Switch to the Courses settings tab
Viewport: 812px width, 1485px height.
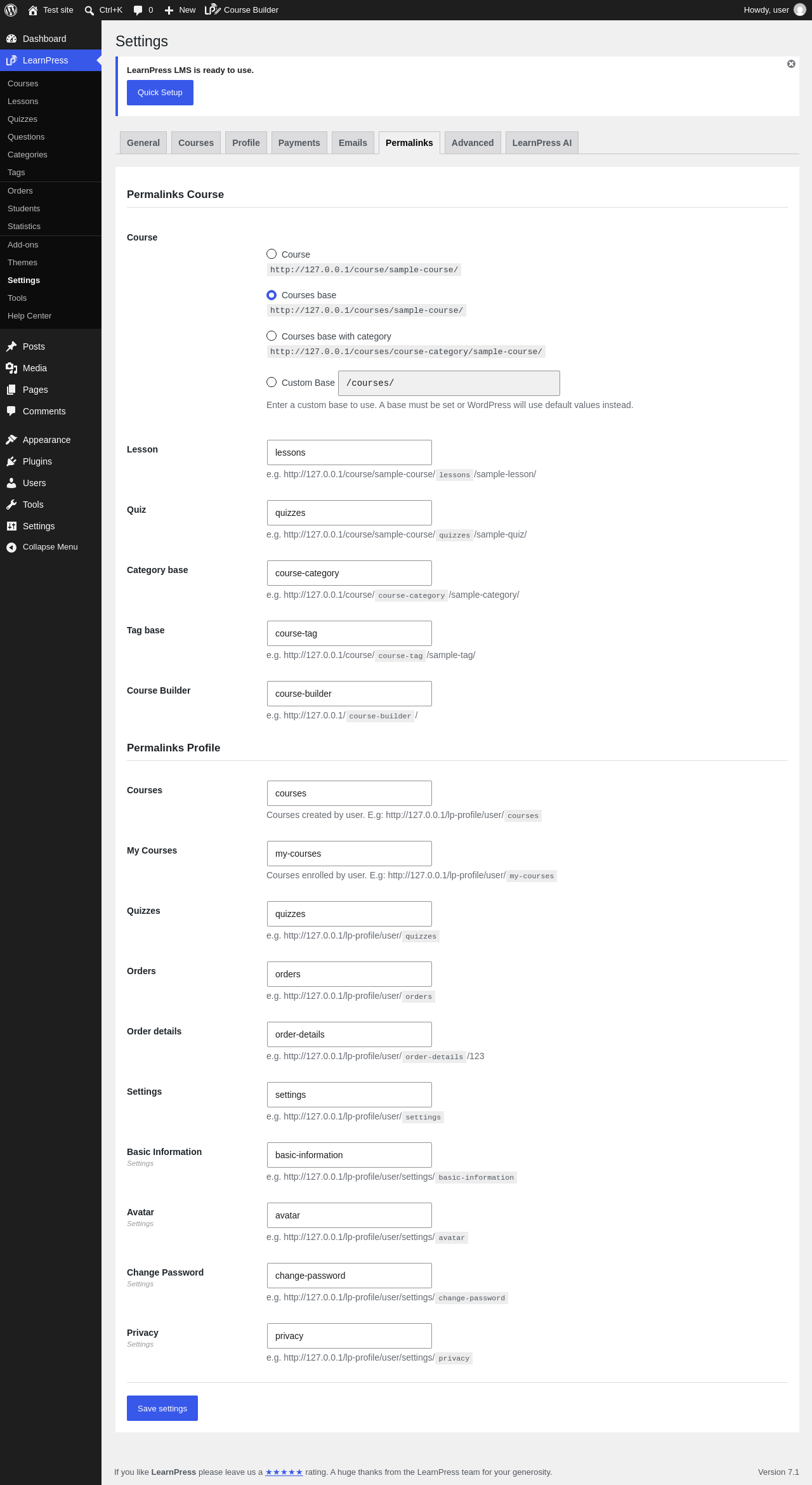click(196, 143)
